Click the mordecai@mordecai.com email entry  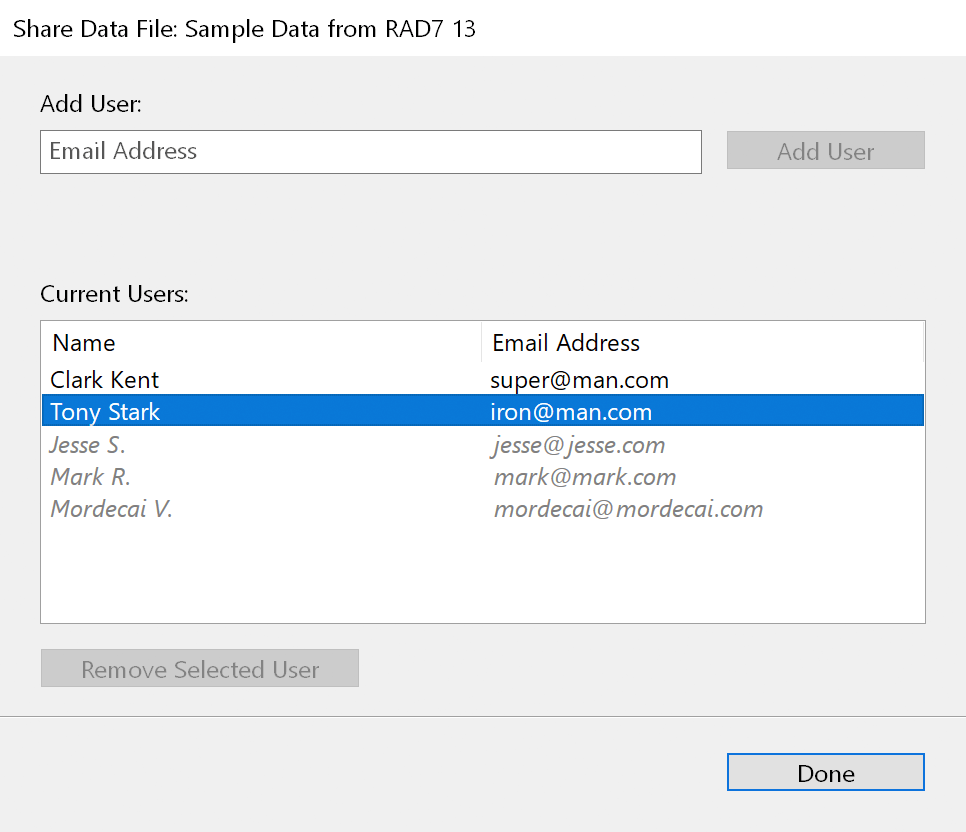coord(628,509)
